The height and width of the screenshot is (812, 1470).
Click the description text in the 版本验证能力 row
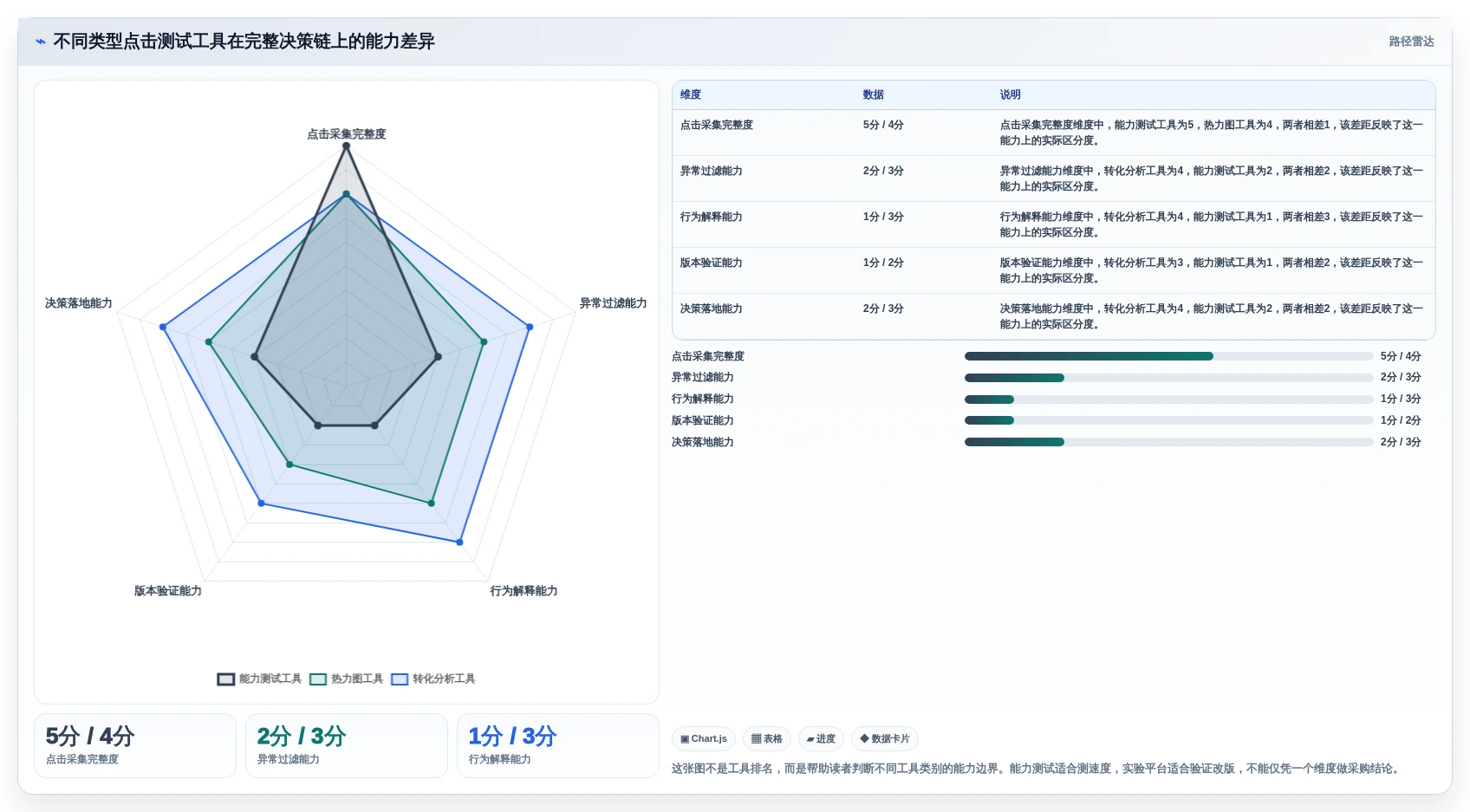[1212, 270]
